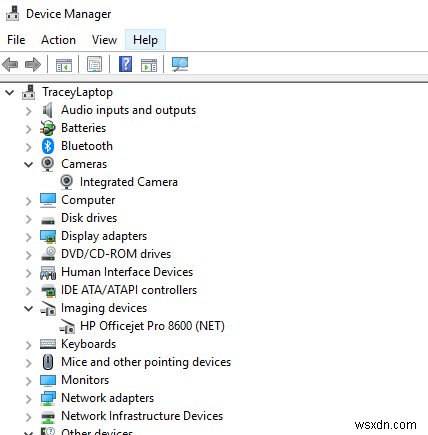This screenshot has width=428, height=435.
Task: Expand IDE ATA/ATAPI controllers chevron
Action: (x=29, y=291)
